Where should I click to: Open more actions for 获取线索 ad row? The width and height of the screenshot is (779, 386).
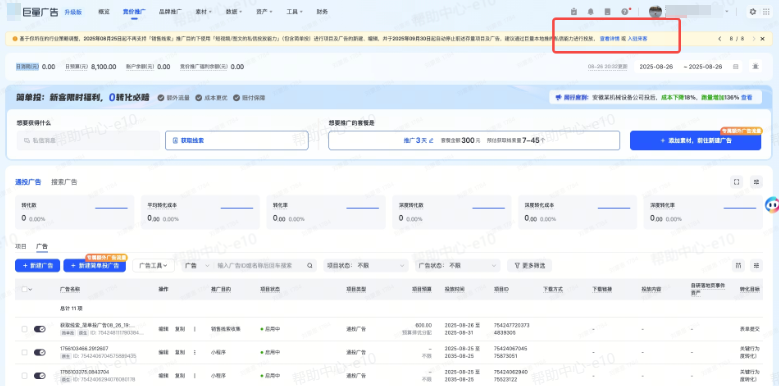(195, 329)
